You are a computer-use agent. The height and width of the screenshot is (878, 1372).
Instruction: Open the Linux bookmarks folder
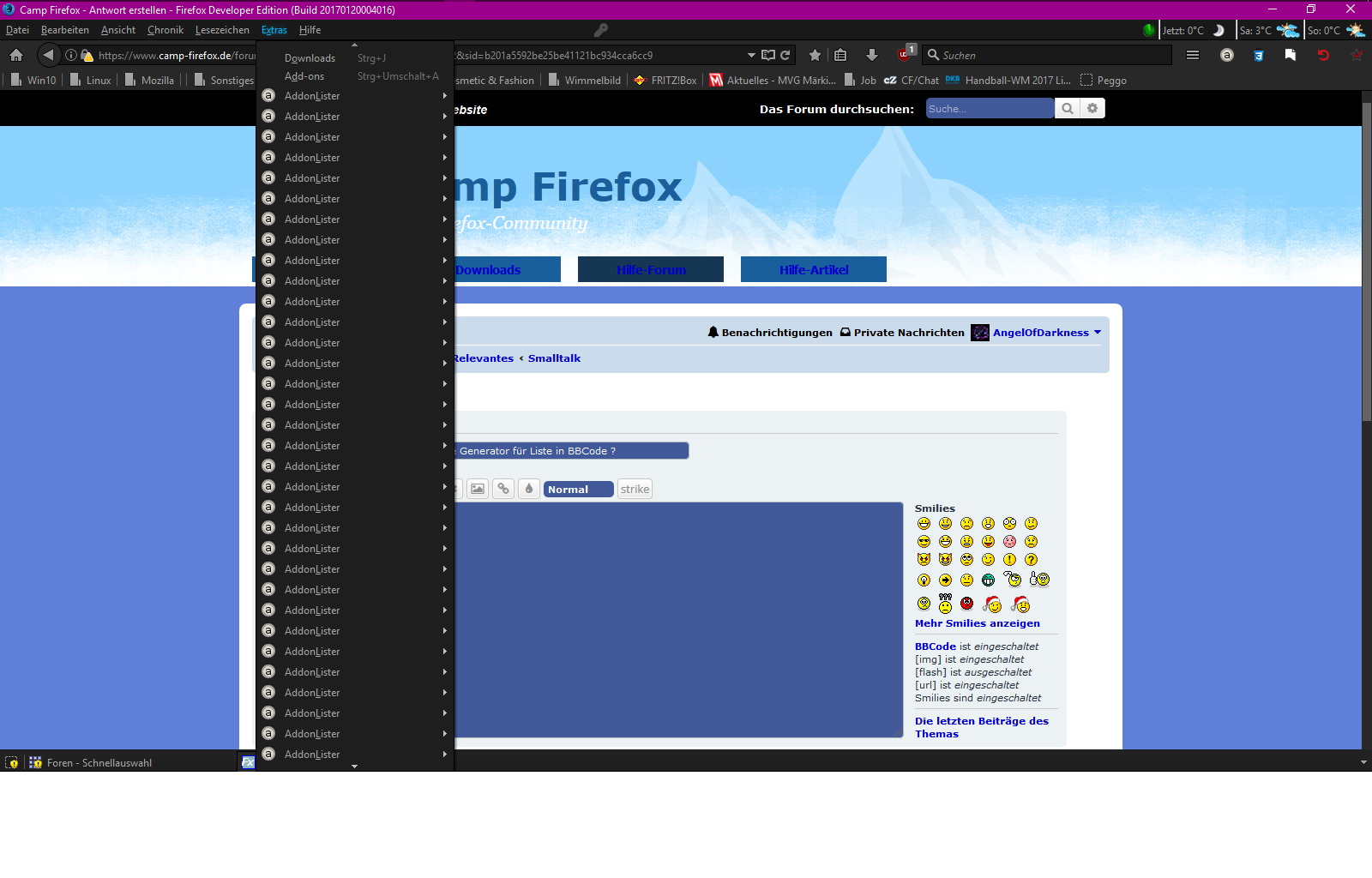tap(91, 80)
